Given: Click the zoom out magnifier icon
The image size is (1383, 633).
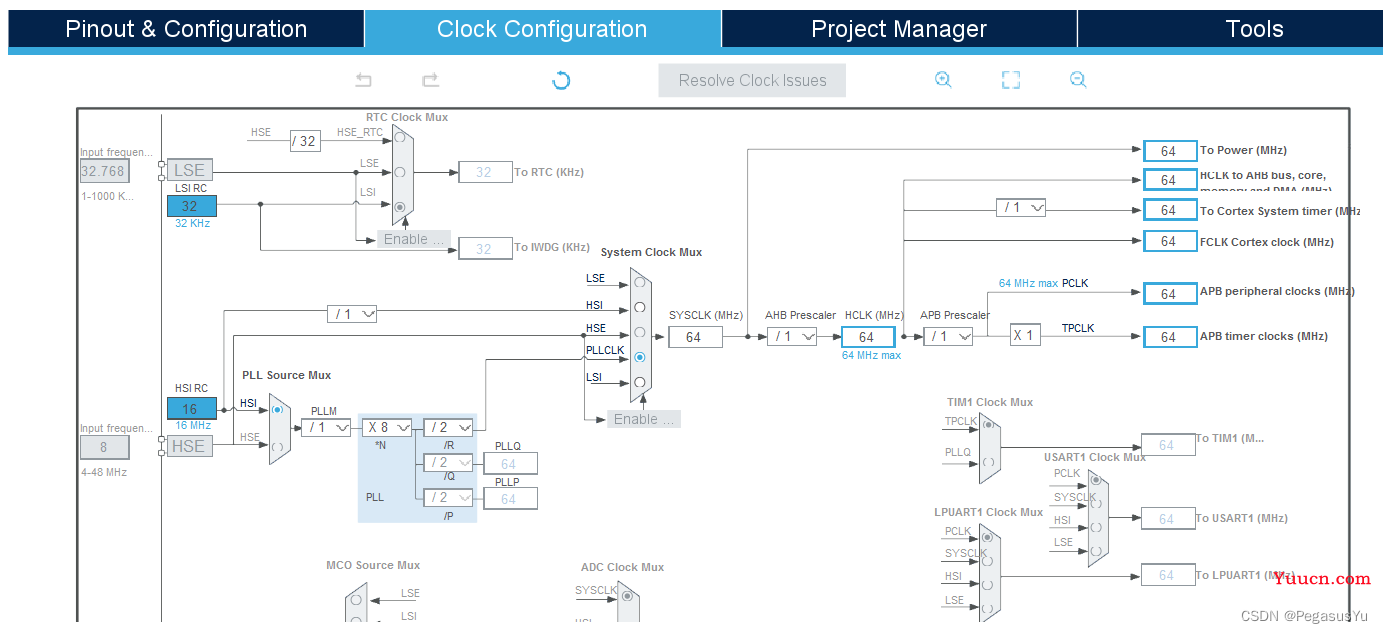Looking at the screenshot, I should point(1078,80).
